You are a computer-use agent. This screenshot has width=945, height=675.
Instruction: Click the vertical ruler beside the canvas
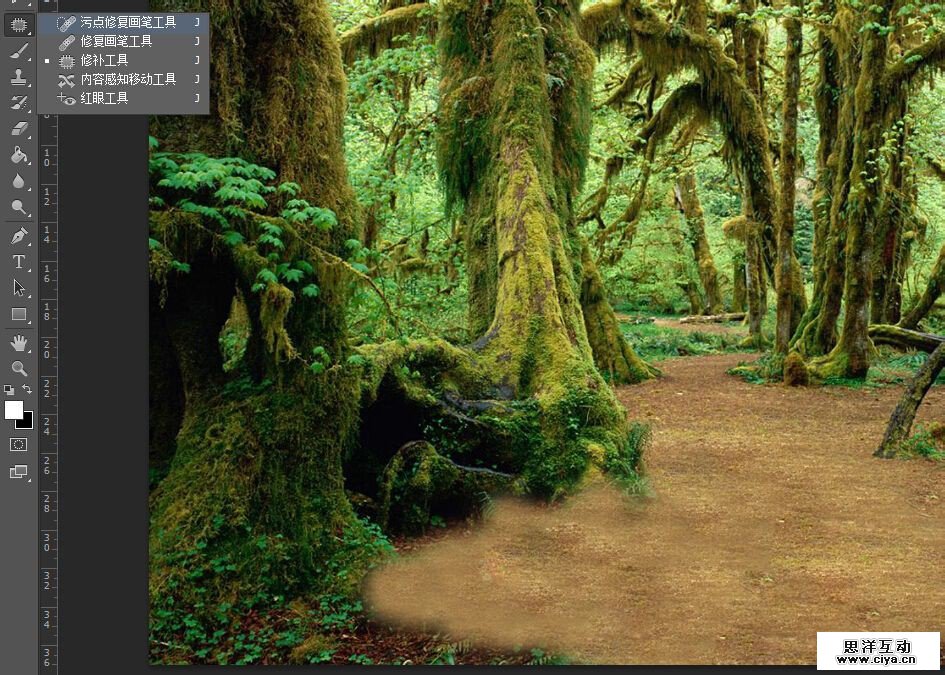[48, 392]
